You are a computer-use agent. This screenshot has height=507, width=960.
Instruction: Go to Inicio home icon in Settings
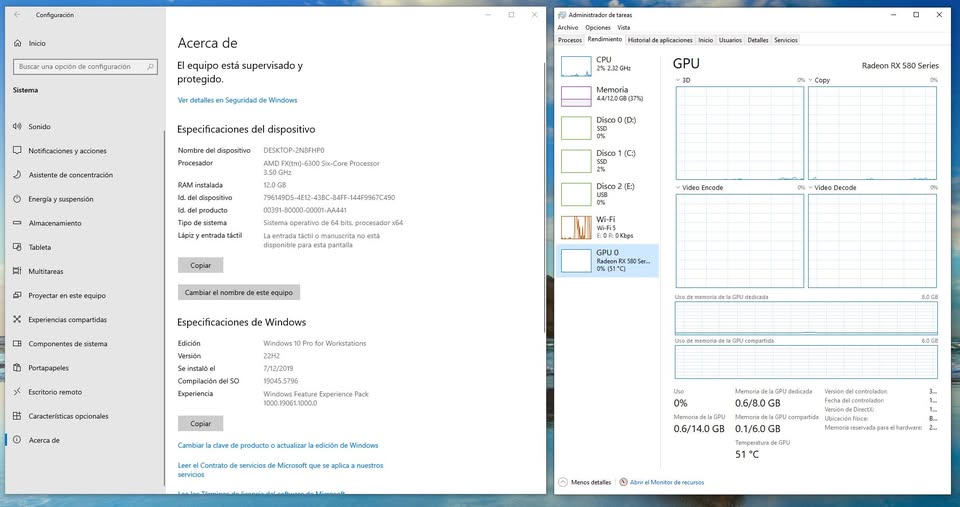(x=17, y=43)
